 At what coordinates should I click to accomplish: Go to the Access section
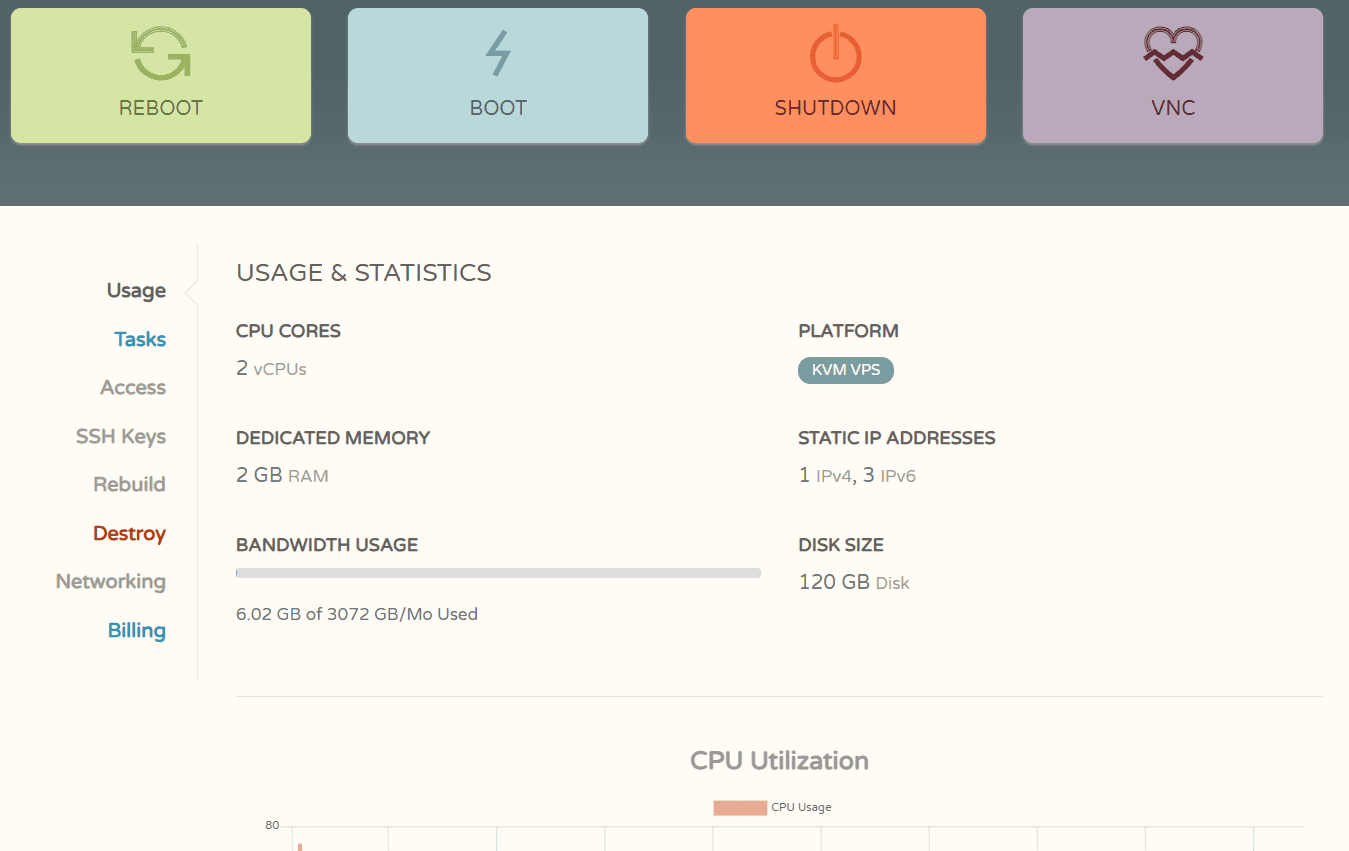click(133, 388)
